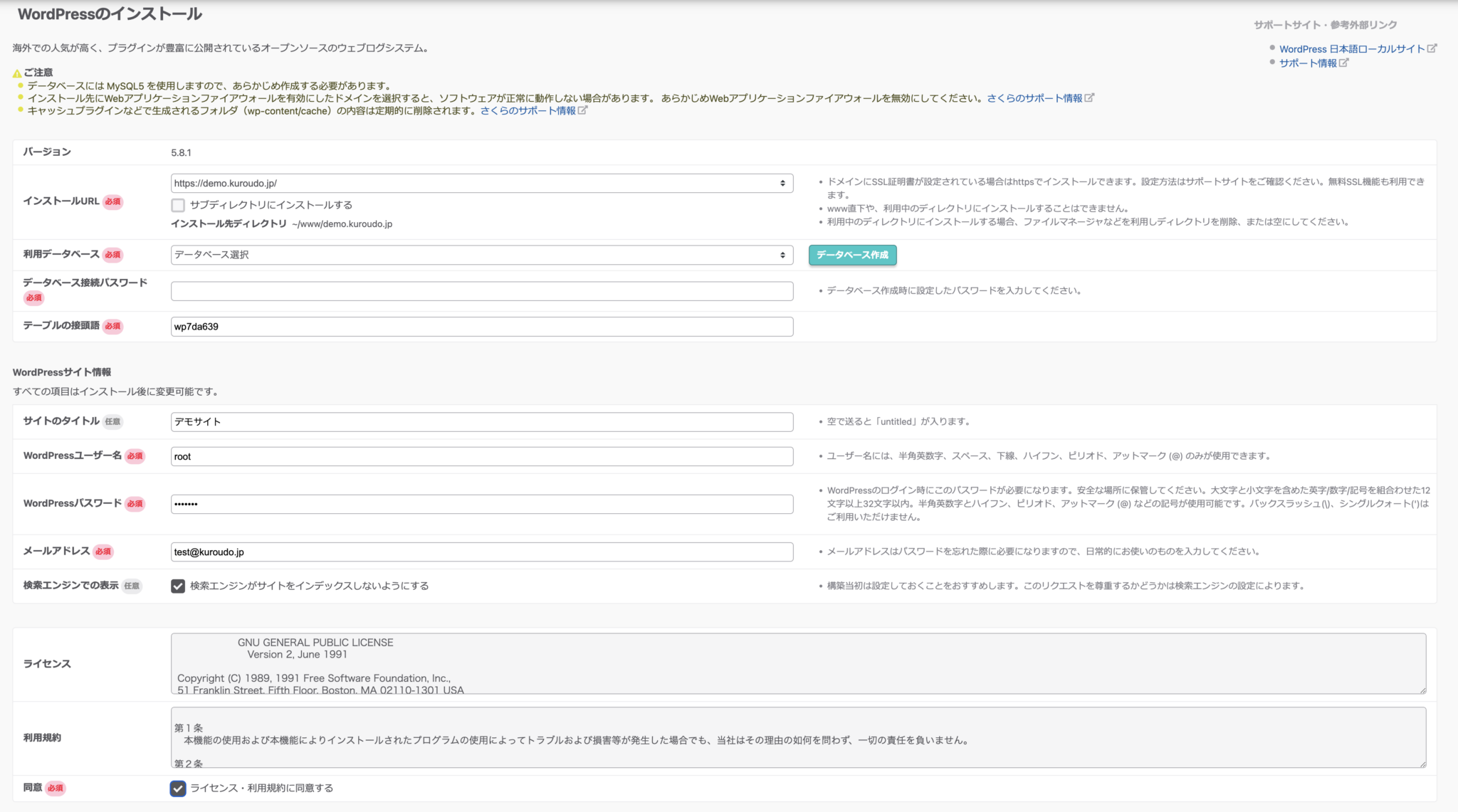Open the WordPress 日本語ローカルサイト link
1458x812 pixels.
coord(1351,49)
